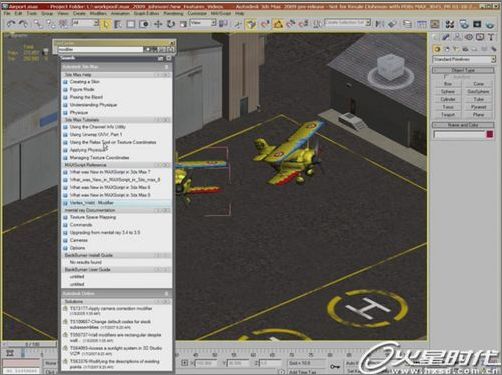Collapse the Name and Color rollout

point(463,125)
